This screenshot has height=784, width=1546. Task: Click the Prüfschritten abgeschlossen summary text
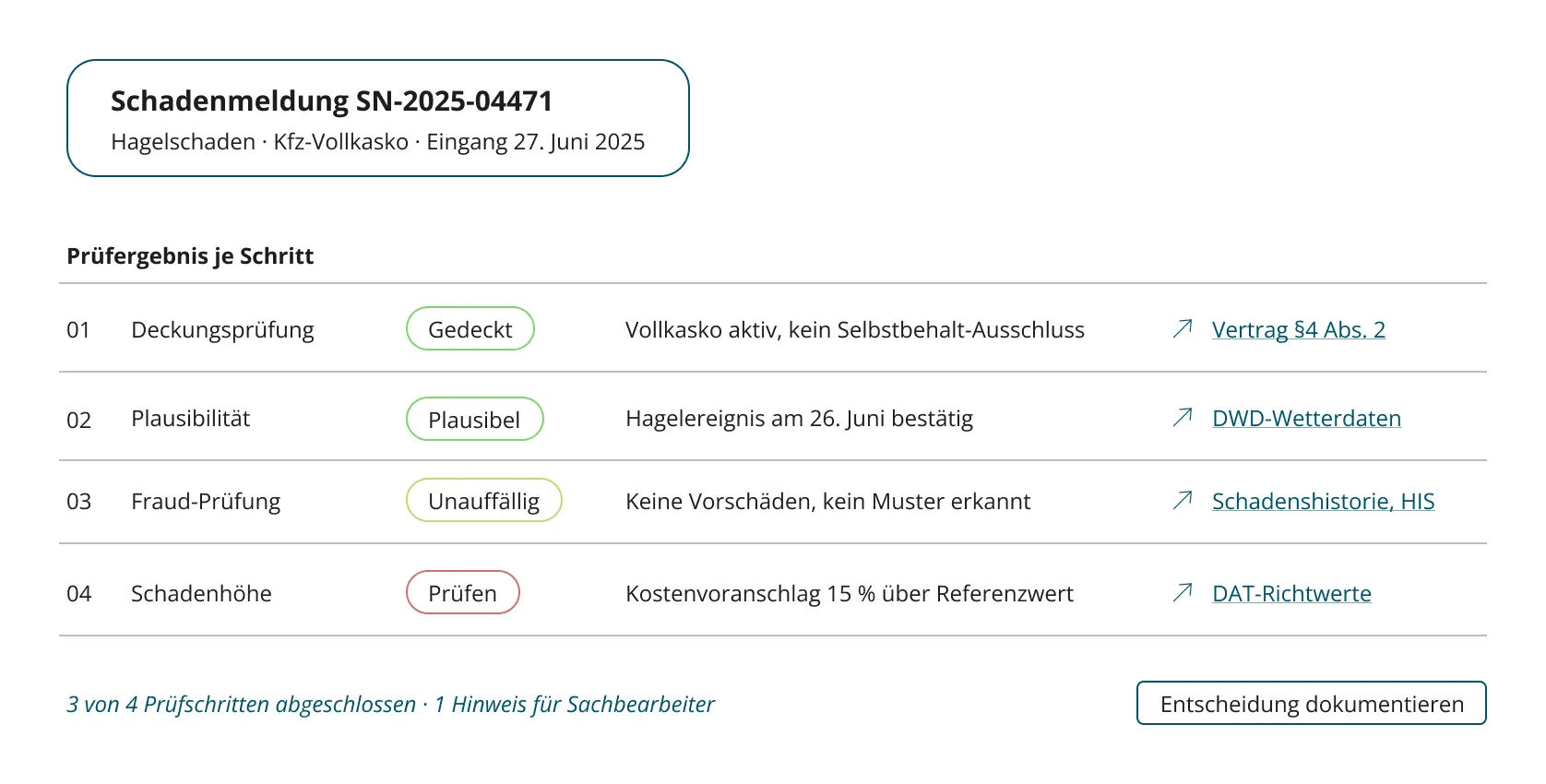pos(279,704)
